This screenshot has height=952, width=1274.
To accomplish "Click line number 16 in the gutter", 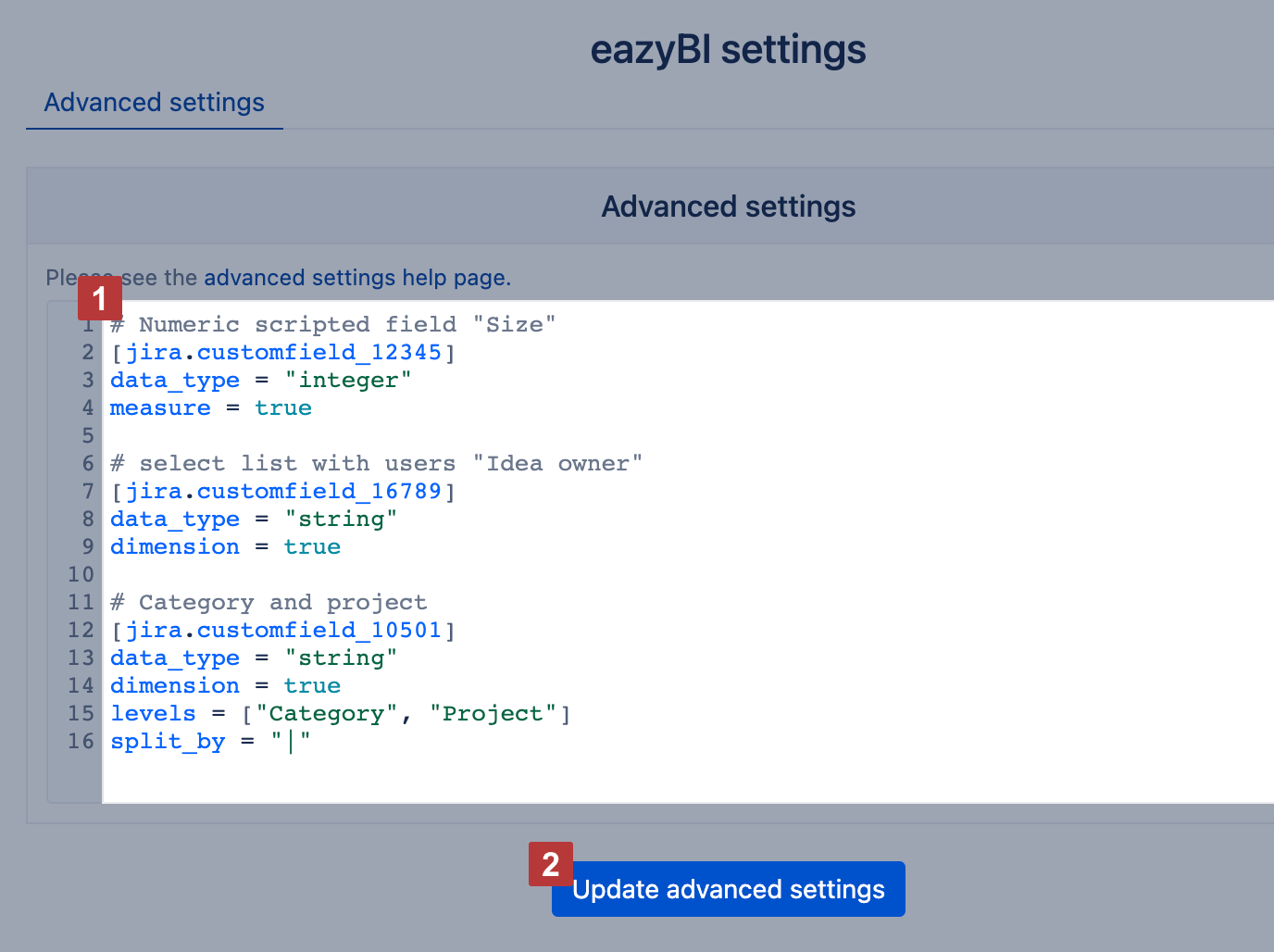I will pos(81,741).
